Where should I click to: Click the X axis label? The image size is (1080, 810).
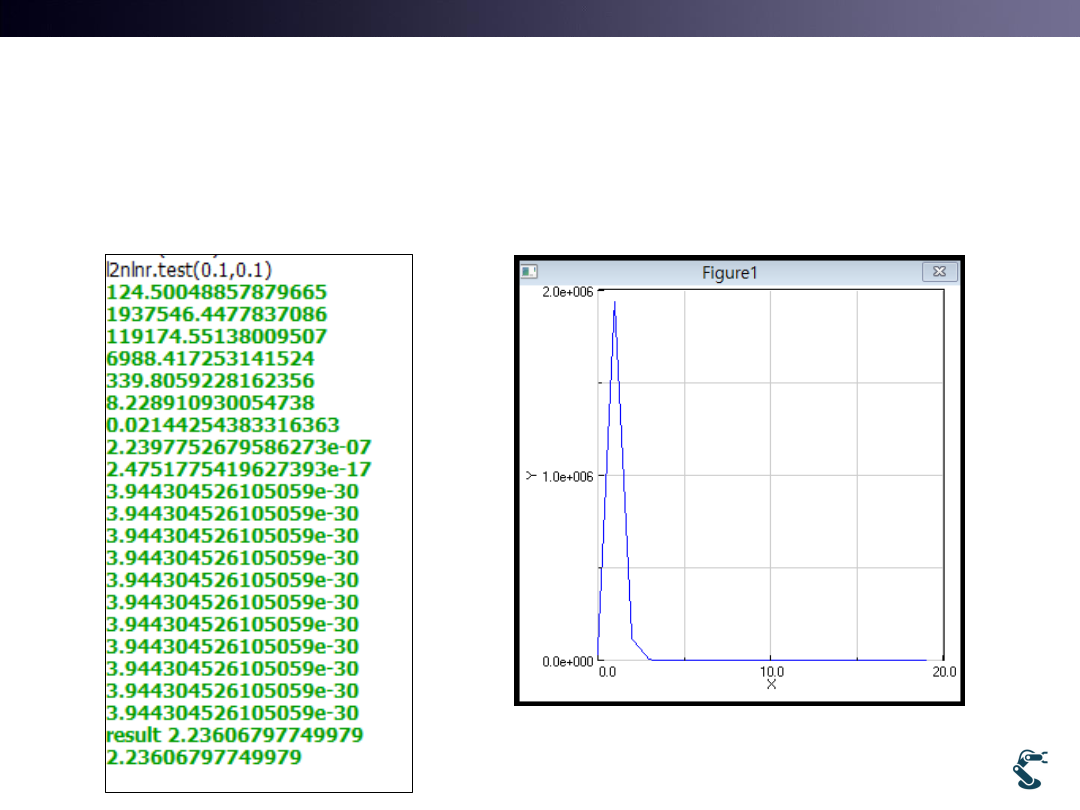pos(771,684)
